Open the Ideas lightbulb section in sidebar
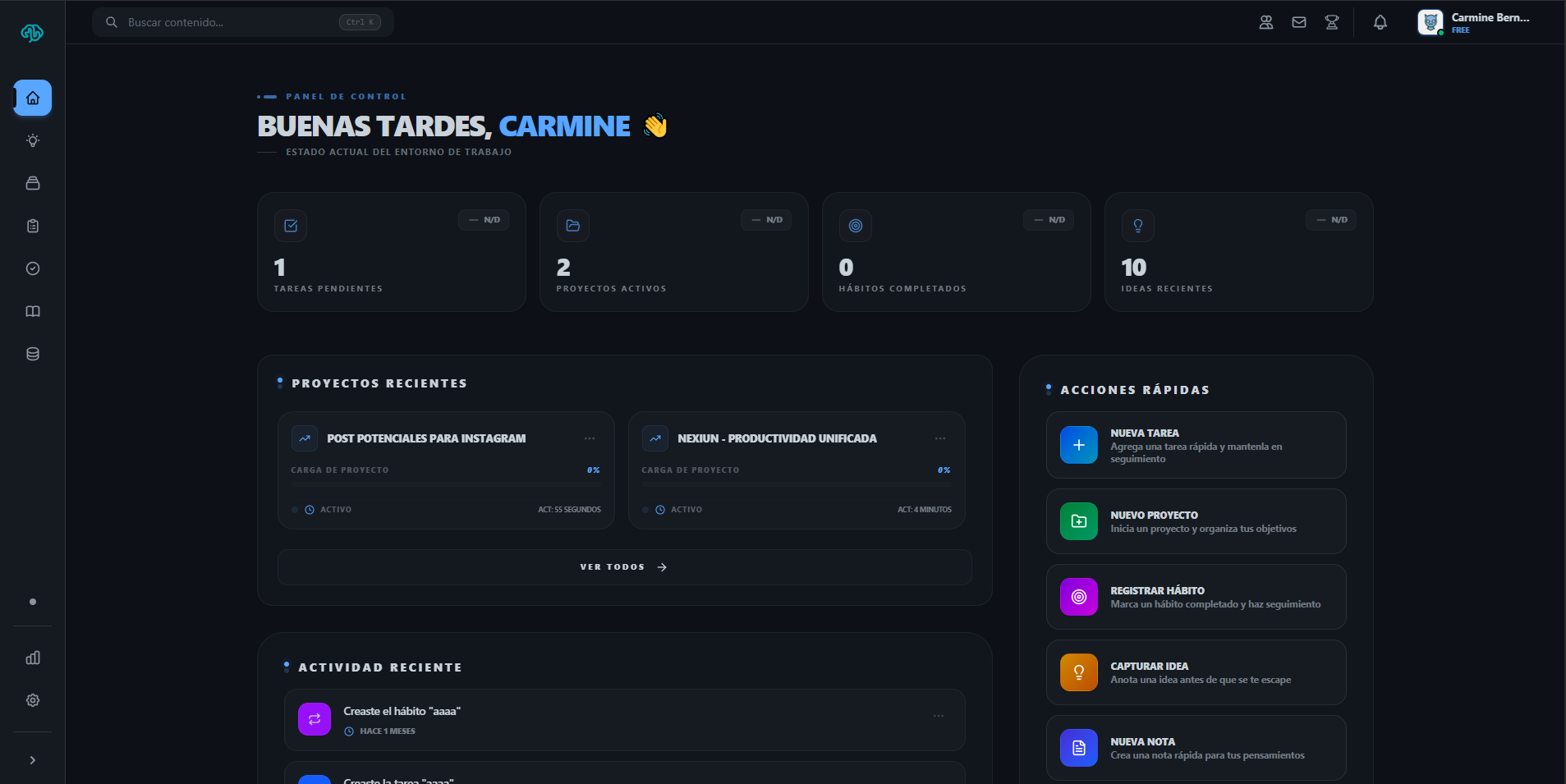This screenshot has width=1566, height=784. click(32, 140)
